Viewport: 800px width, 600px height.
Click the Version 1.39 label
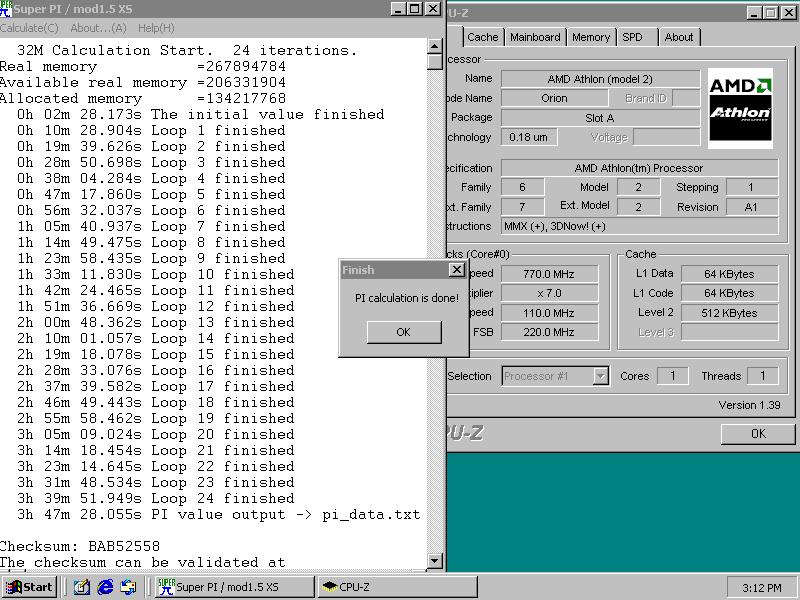tap(749, 405)
